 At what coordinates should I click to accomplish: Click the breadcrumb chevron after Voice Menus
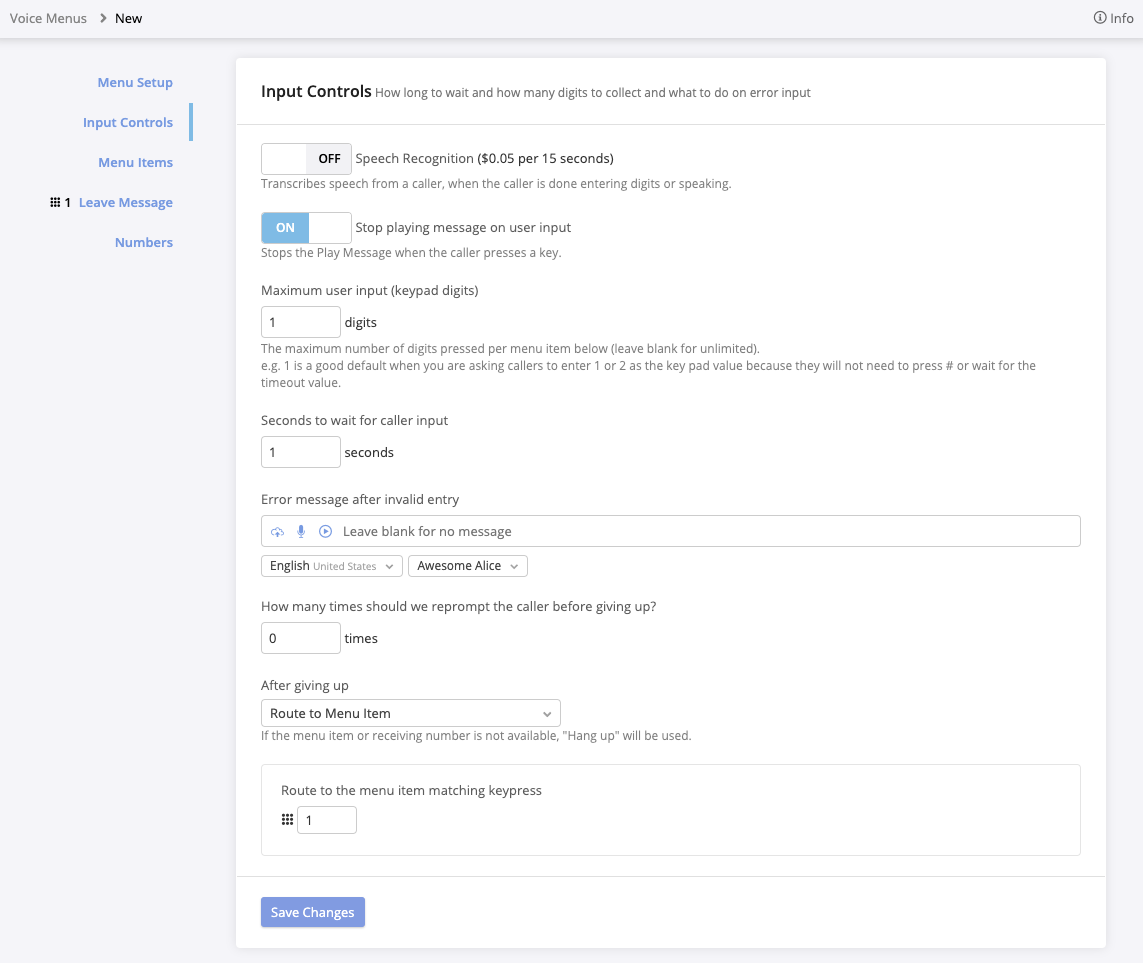102,18
